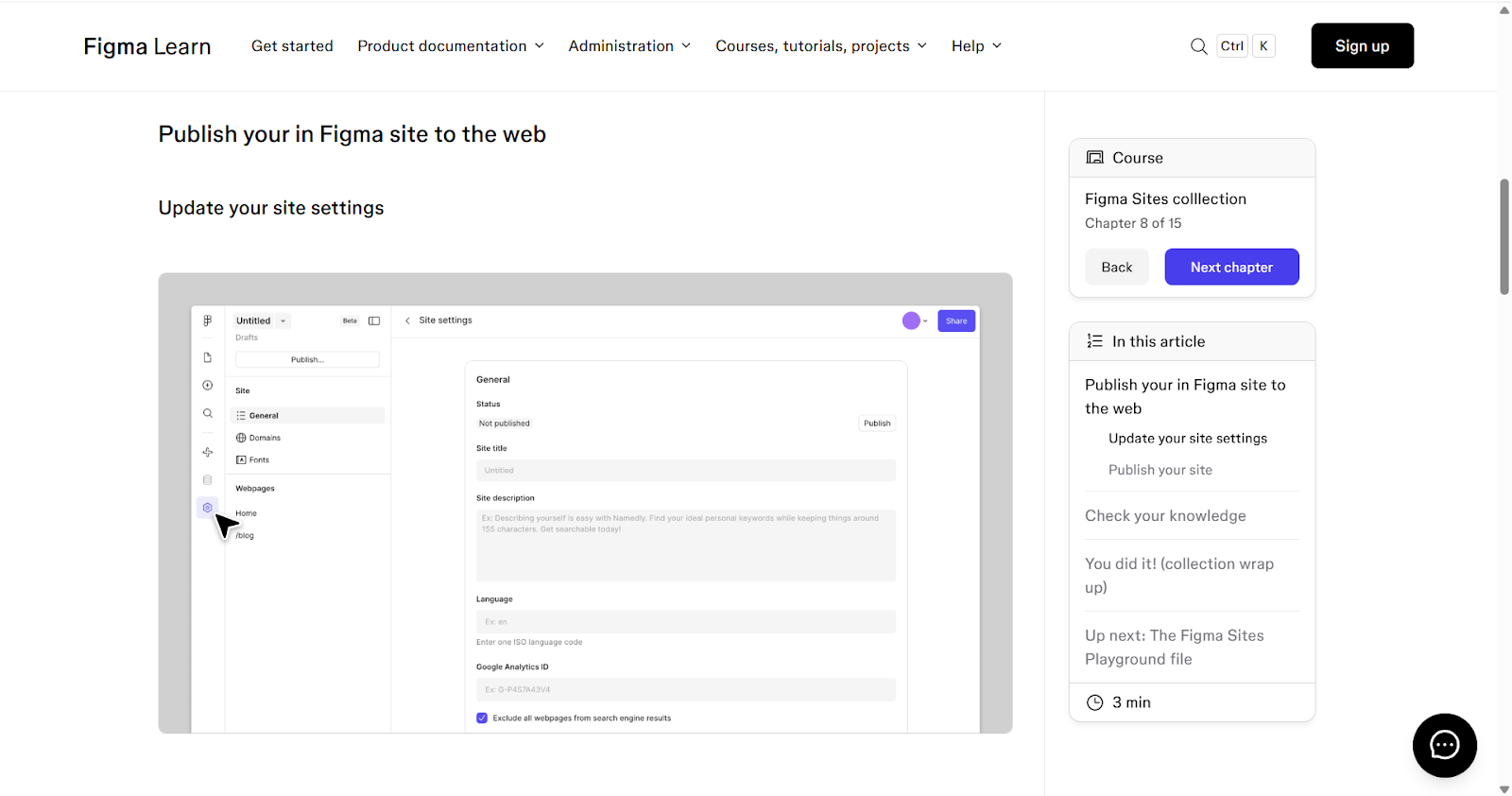Viewport: 1512px width, 796px height.
Task: Click the page vertical scrollbar thumb
Action: pyautogui.click(x=1503, y=236)
